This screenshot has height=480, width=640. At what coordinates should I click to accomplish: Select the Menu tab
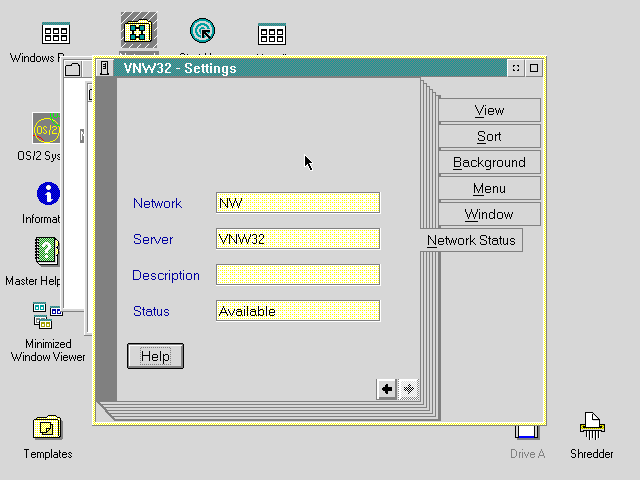489,189
